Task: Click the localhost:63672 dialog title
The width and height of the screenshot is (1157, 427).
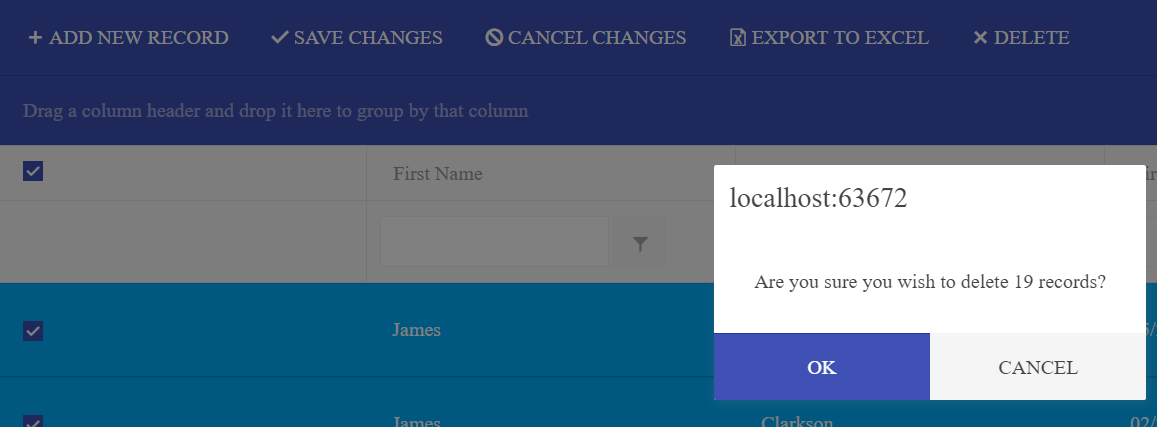Action: (818, 198)
